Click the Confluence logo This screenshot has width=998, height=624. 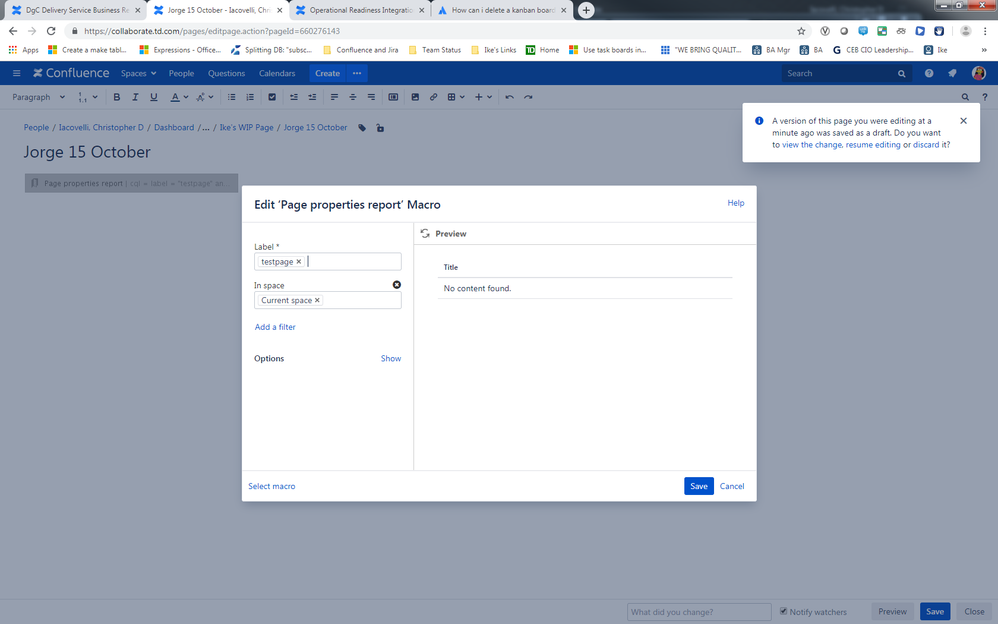click(71, 73)
